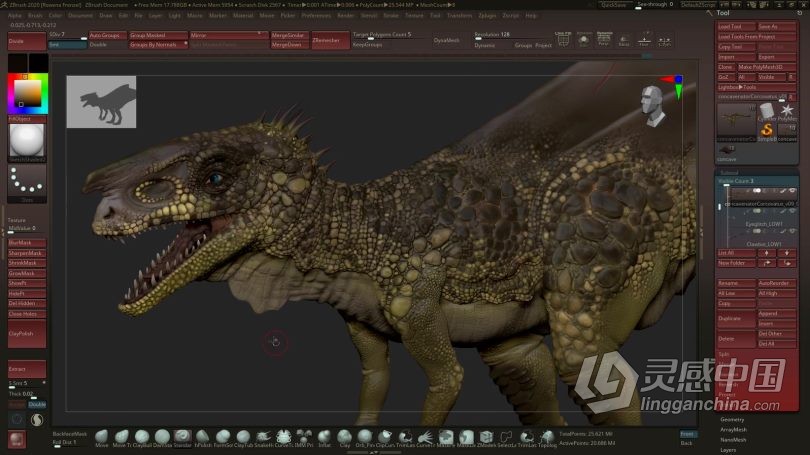Click the dinosaur silhouette thumbnail preview
The height and width of the screenshot is (455, 810).
pos(101,102)
